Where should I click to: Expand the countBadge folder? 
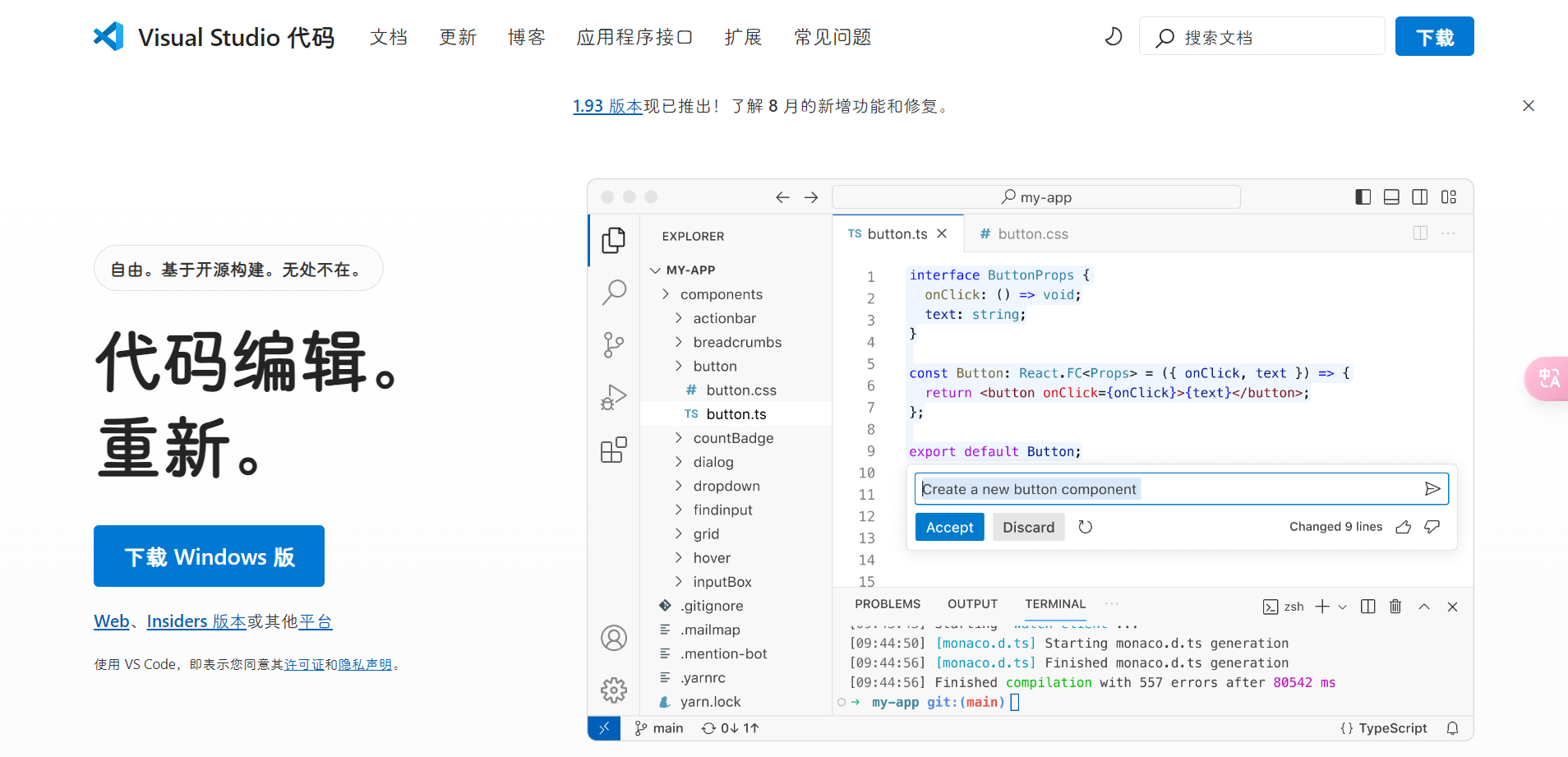click(679, 438)
